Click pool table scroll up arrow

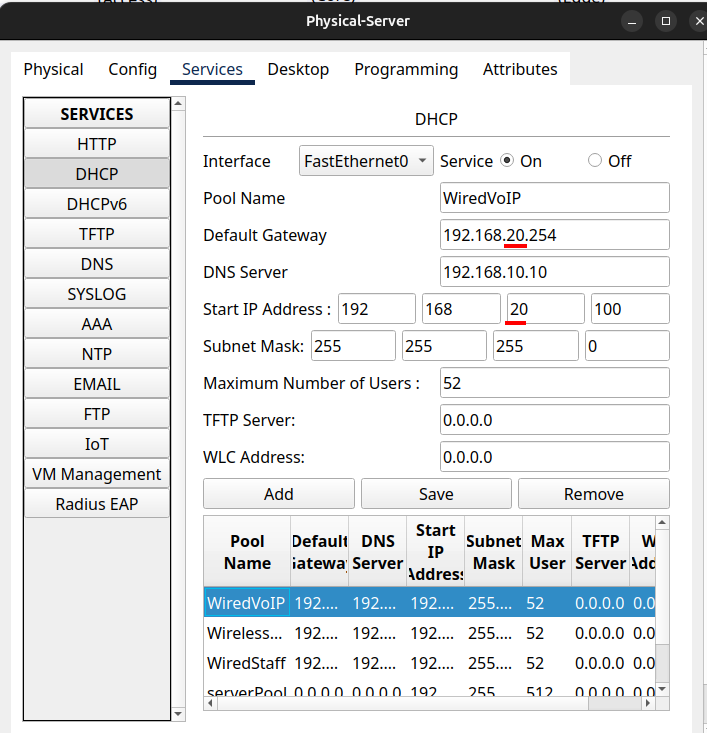(x=662, y=522)
